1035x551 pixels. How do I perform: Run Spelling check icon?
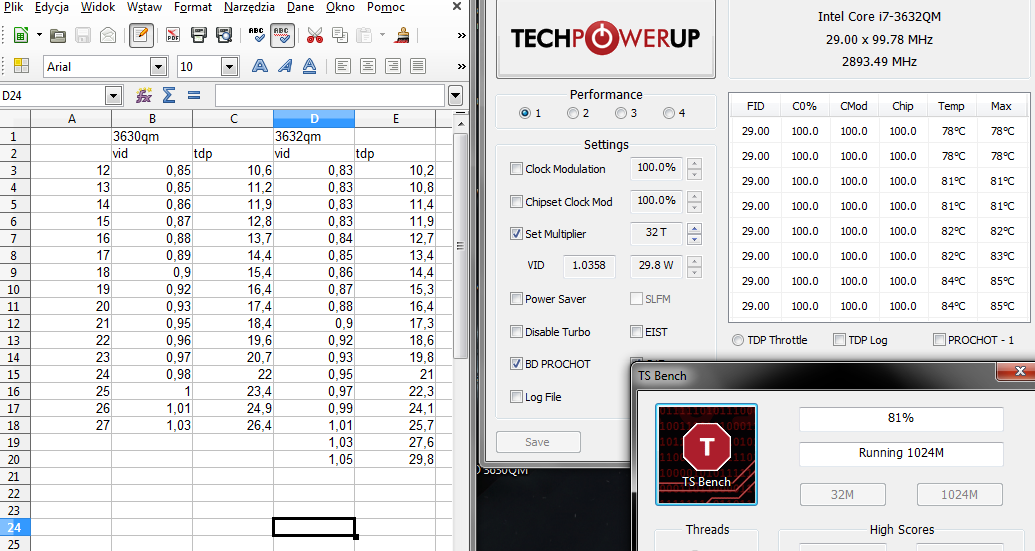click(x=257, y=35)
